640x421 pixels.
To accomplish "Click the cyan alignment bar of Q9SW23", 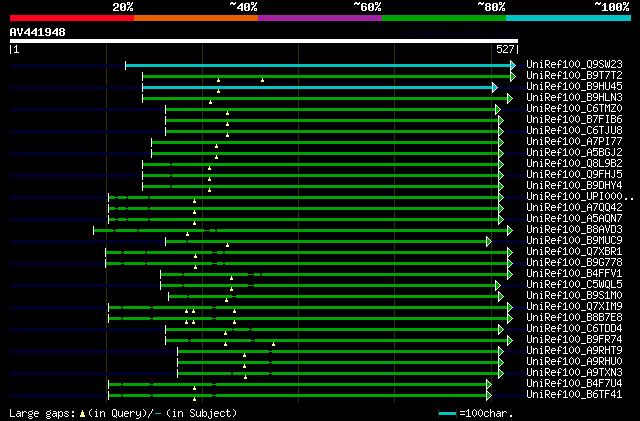I will pos(318,65).
